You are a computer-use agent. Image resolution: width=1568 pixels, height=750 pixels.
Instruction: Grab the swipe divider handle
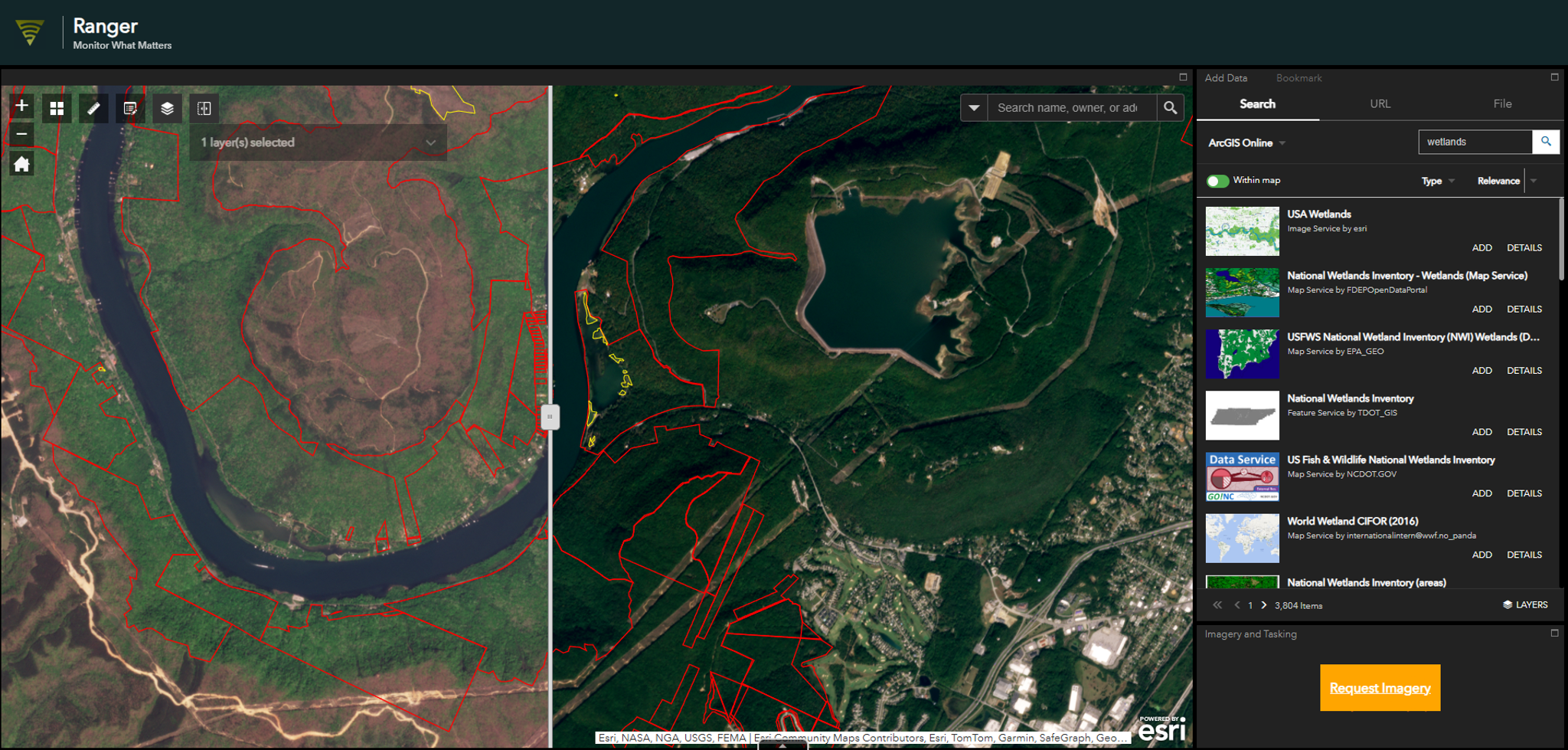click(550, 417)
